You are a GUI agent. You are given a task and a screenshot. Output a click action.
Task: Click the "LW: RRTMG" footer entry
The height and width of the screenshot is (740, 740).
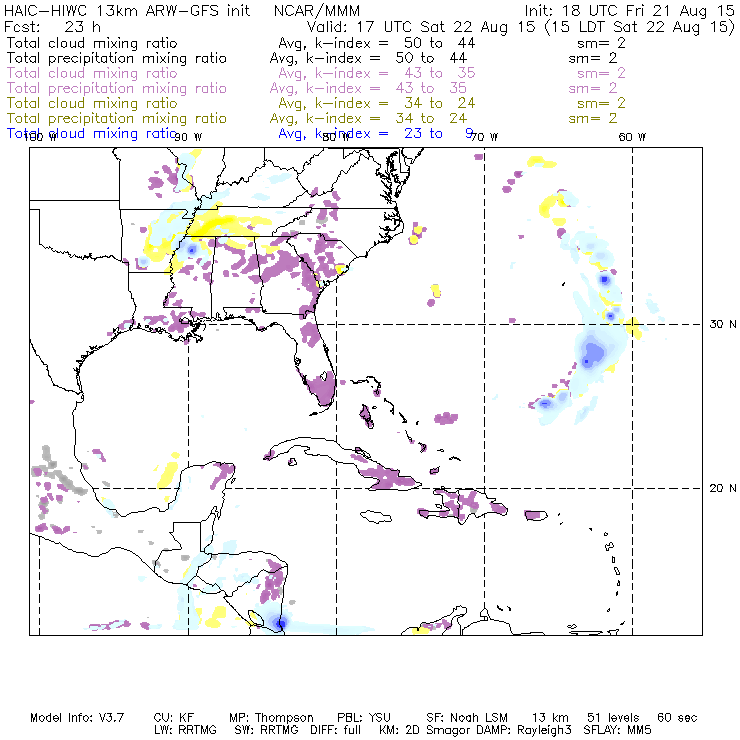(x=185, y=730)
